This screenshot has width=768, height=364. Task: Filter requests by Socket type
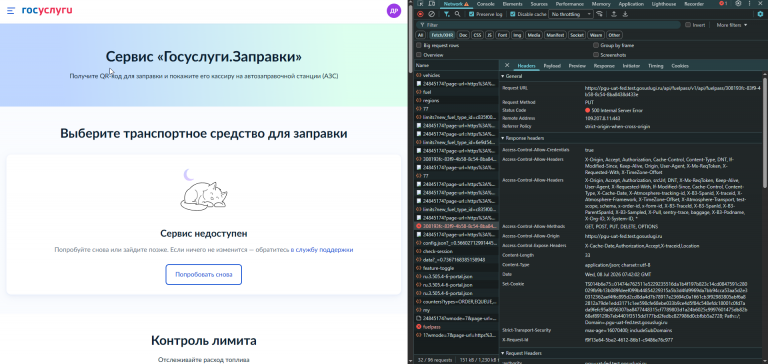pyautogui.click(x=576, y=35)
